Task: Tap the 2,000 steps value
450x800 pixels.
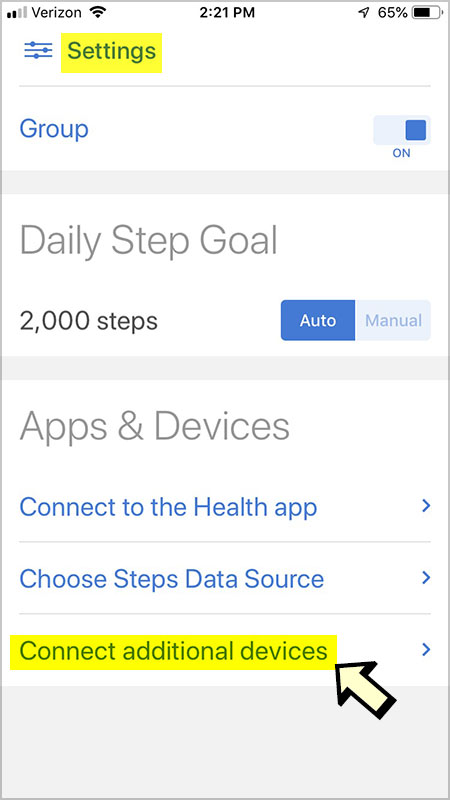Action: (x=89, y=321)
